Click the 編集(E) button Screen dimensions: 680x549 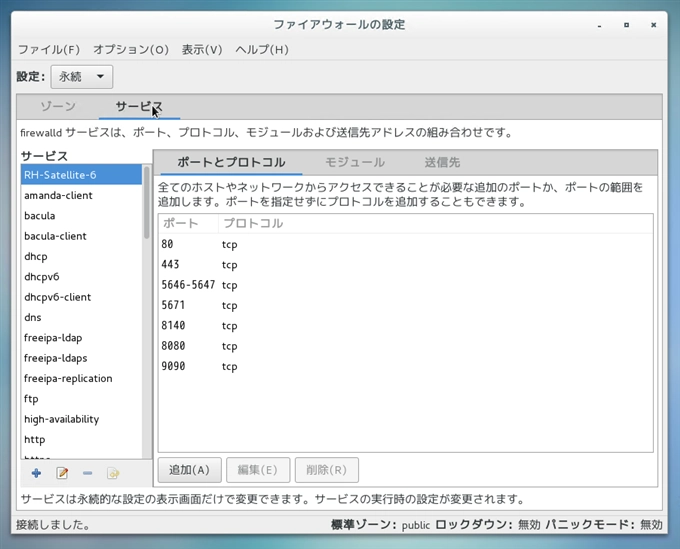tap(258, 470)
